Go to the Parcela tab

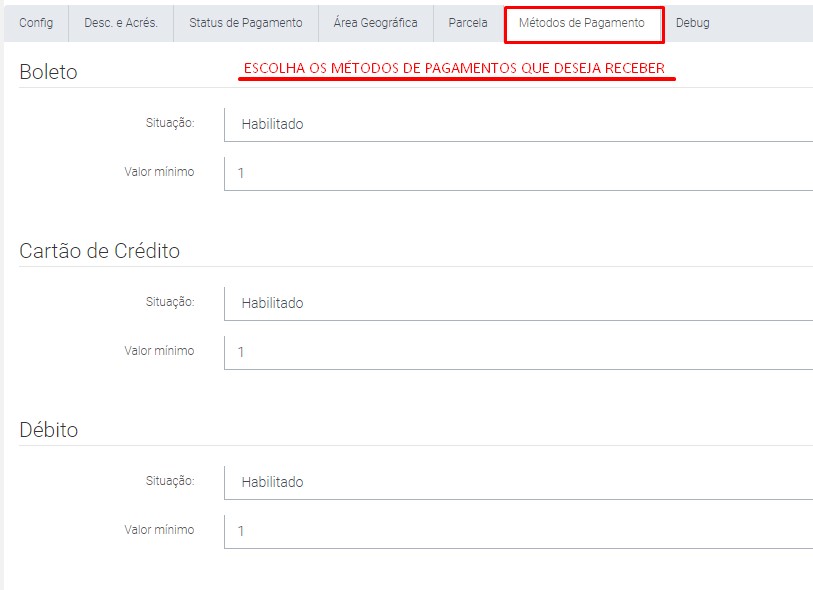point(468,23)
